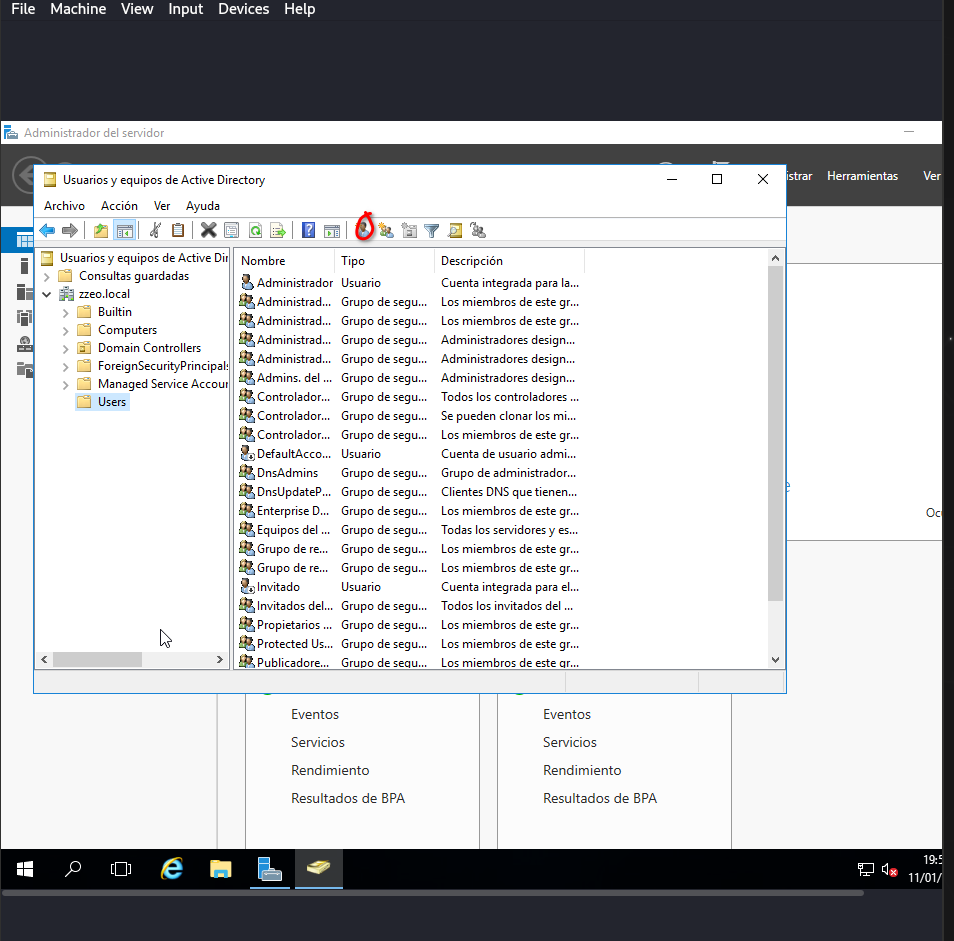Click Eventos link in left Server Manager tile
This screenshot has width=954, height=941.
[x=315, y=715]
